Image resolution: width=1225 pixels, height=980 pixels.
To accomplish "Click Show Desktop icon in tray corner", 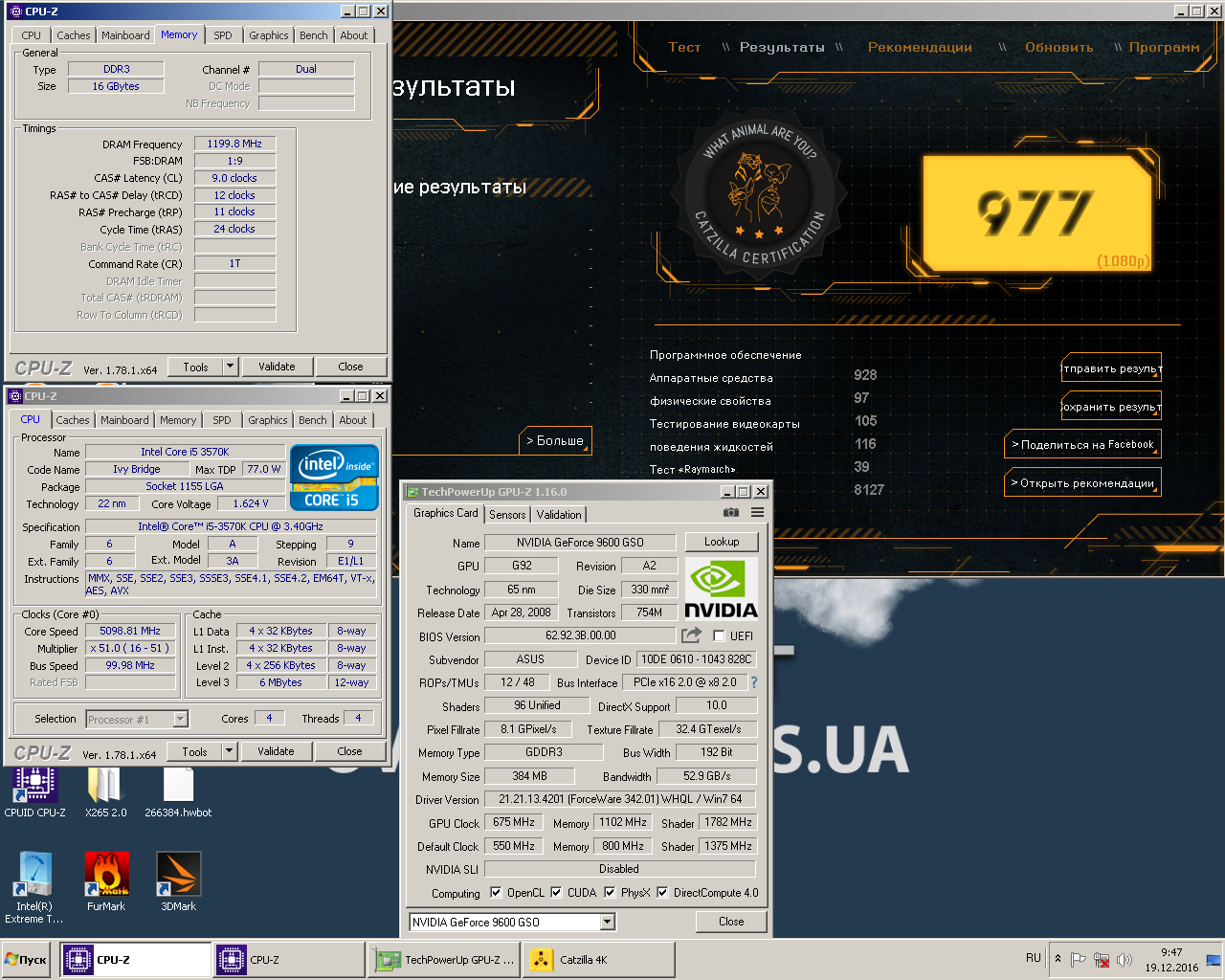I will point(1214,960).
